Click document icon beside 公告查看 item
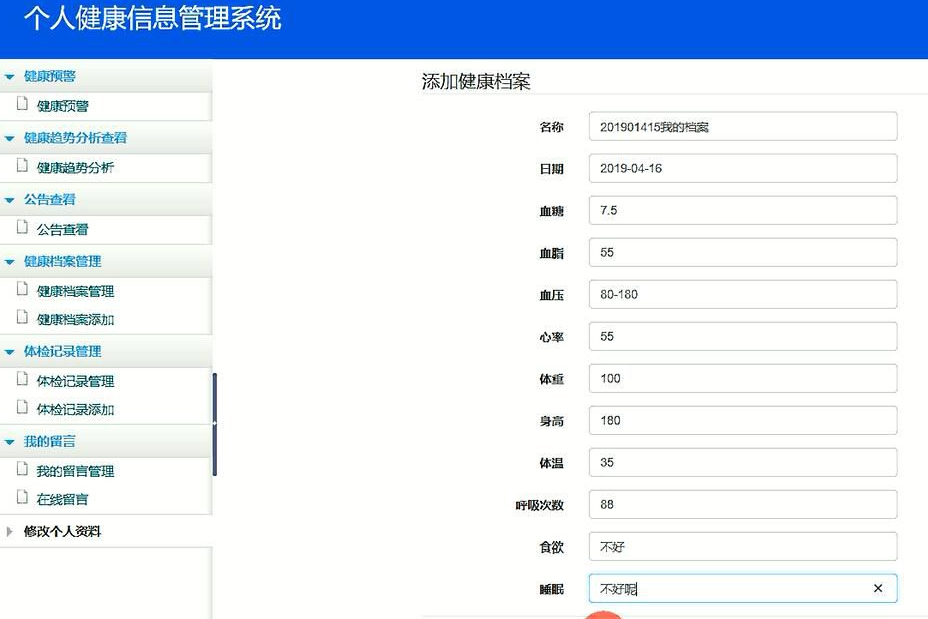 [22, 227]
